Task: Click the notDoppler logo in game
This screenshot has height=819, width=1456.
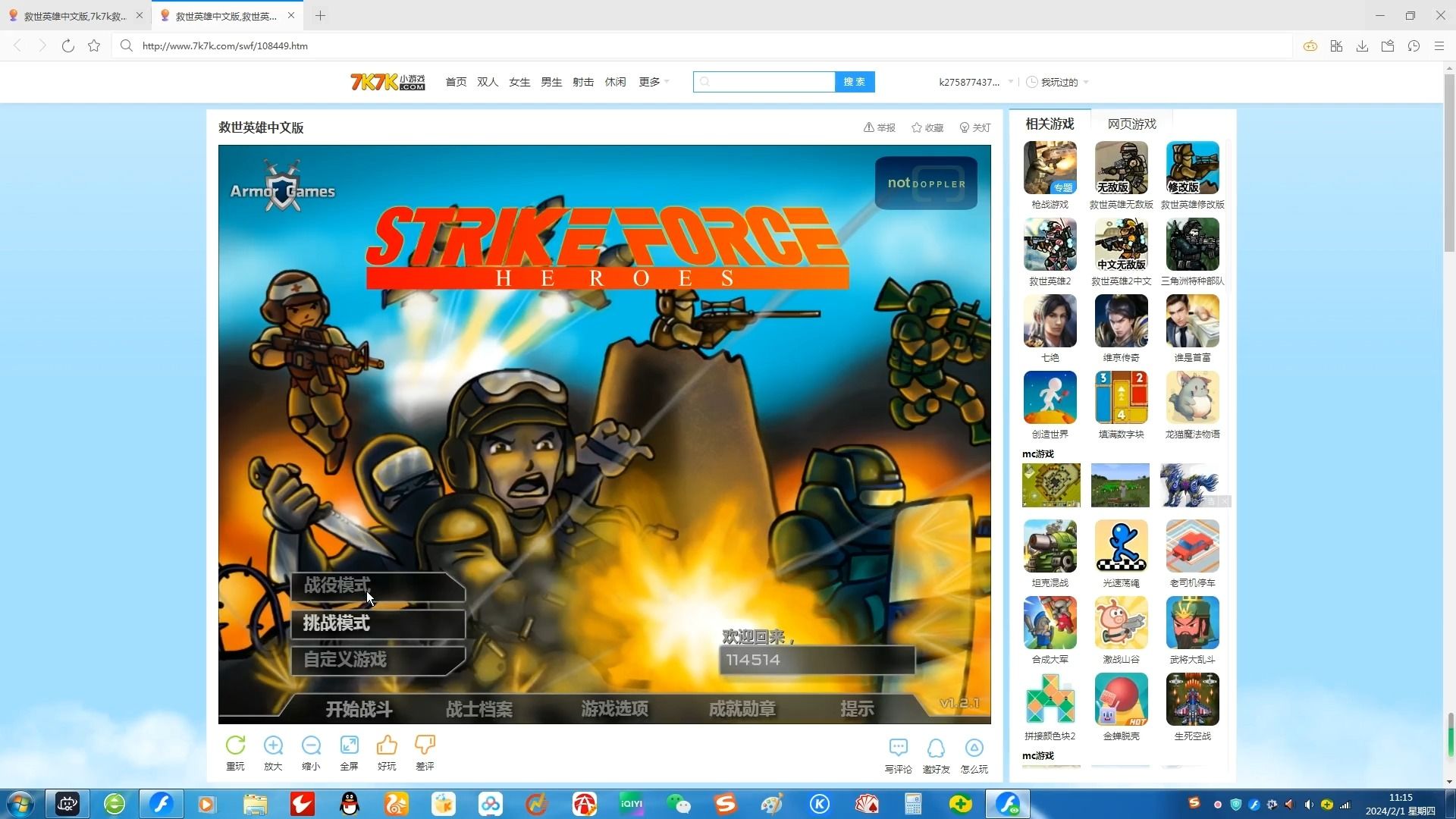Action: point(926,183)
